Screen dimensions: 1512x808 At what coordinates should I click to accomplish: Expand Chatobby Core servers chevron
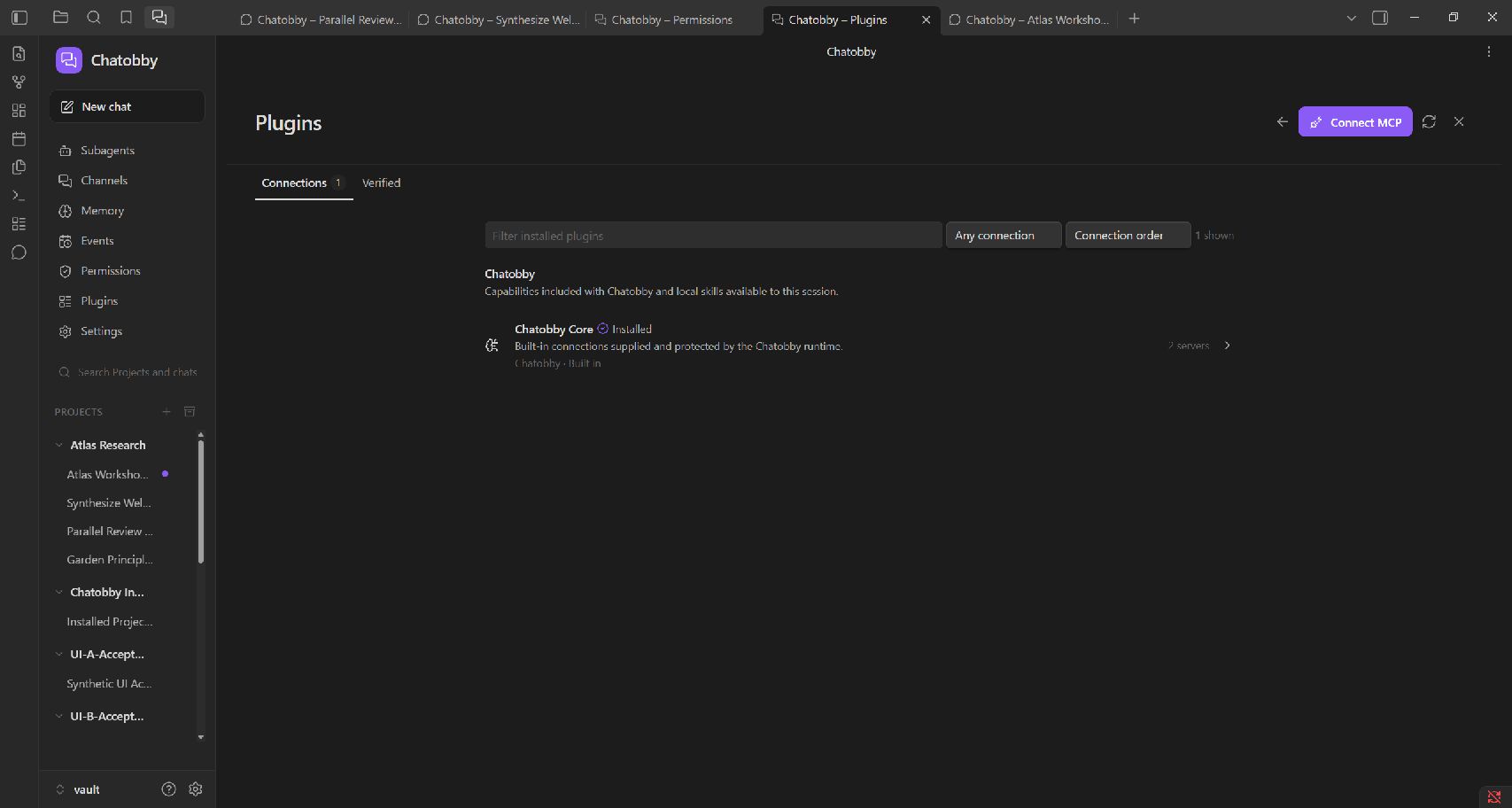(1227, 346)
